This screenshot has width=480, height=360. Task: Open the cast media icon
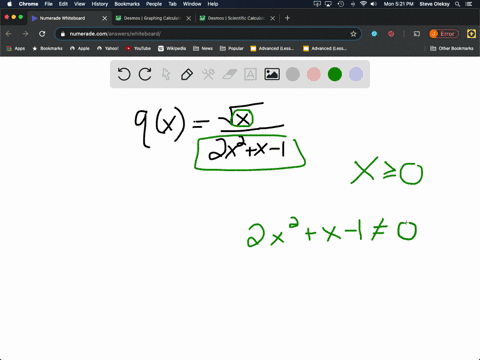click(x=417, y=34)
